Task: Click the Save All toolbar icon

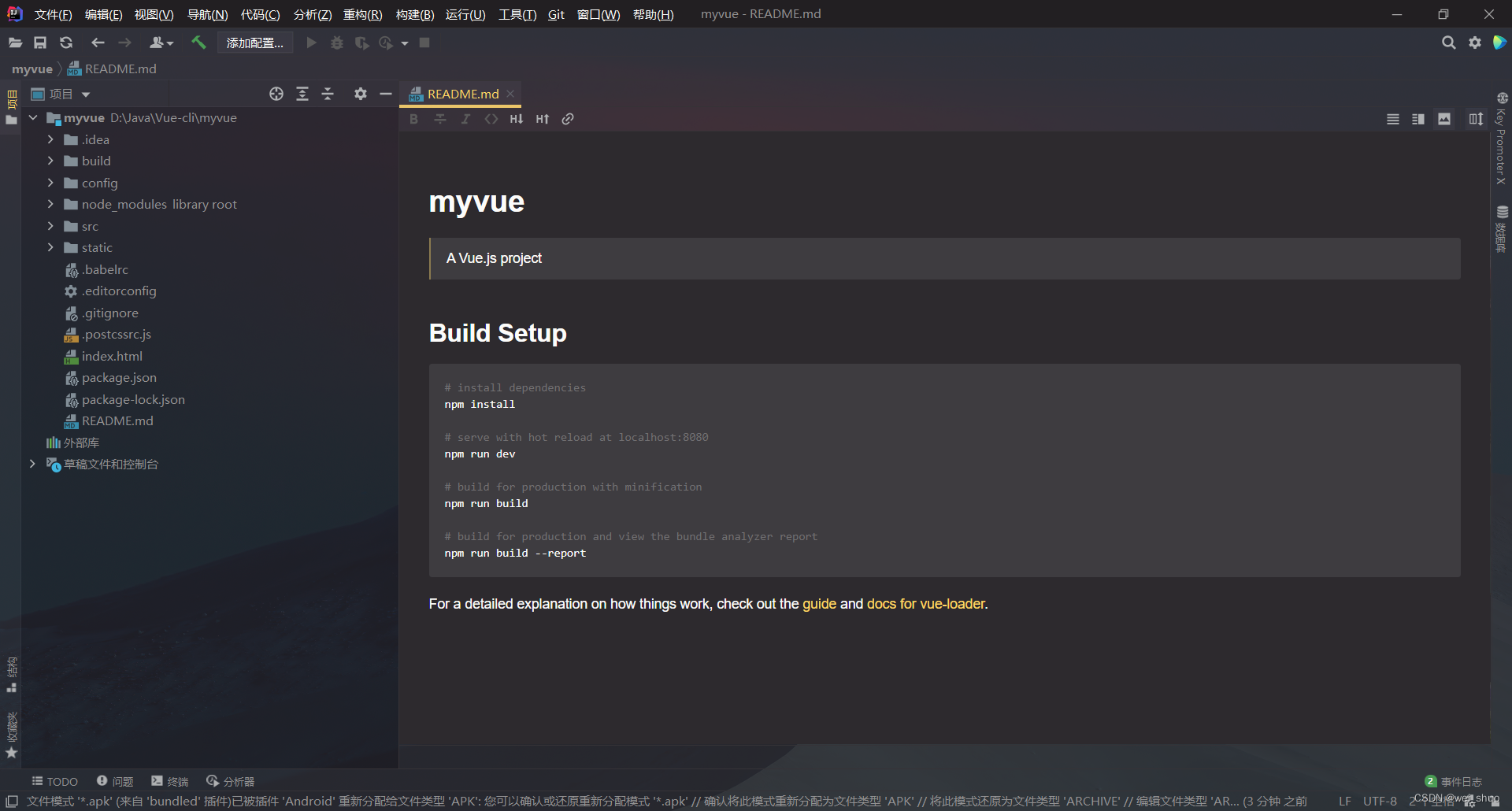Action: [x=40, y=43]
